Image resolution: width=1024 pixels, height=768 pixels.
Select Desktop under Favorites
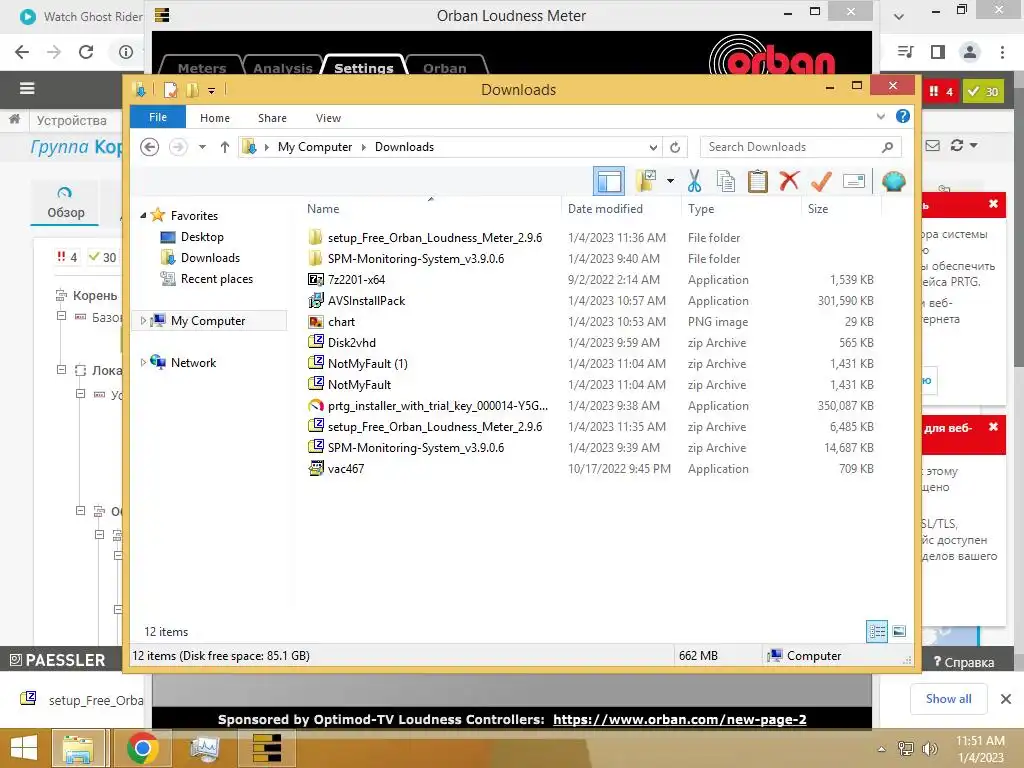click(x=202, y=237)
